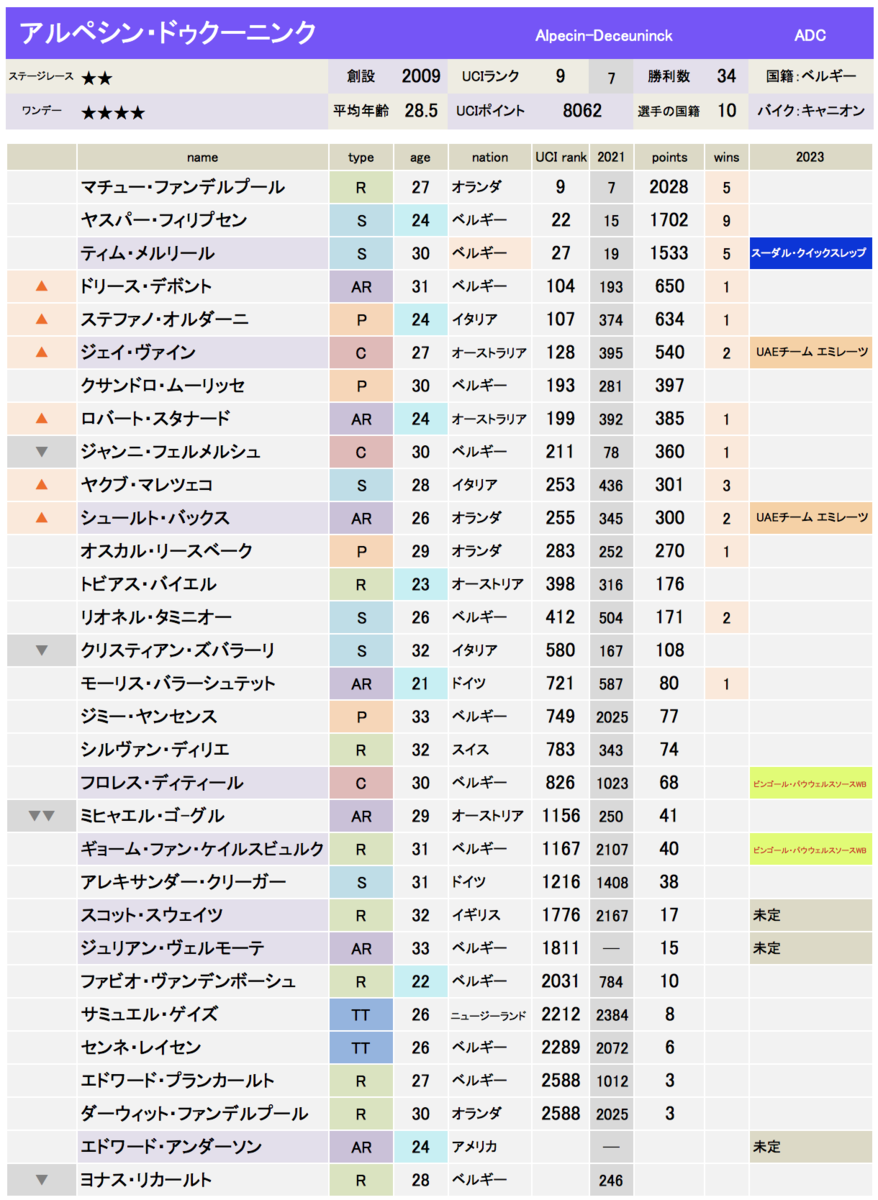
Task: Click the Alpecin-Deceuninck English name
Action: [604, 36]
